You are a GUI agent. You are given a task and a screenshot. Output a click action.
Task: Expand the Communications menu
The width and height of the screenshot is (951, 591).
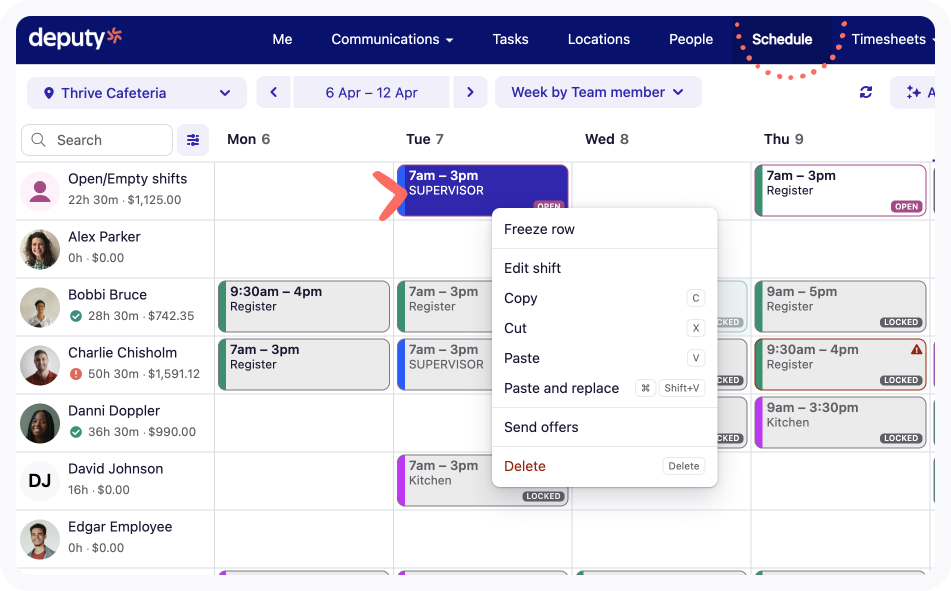392,39
